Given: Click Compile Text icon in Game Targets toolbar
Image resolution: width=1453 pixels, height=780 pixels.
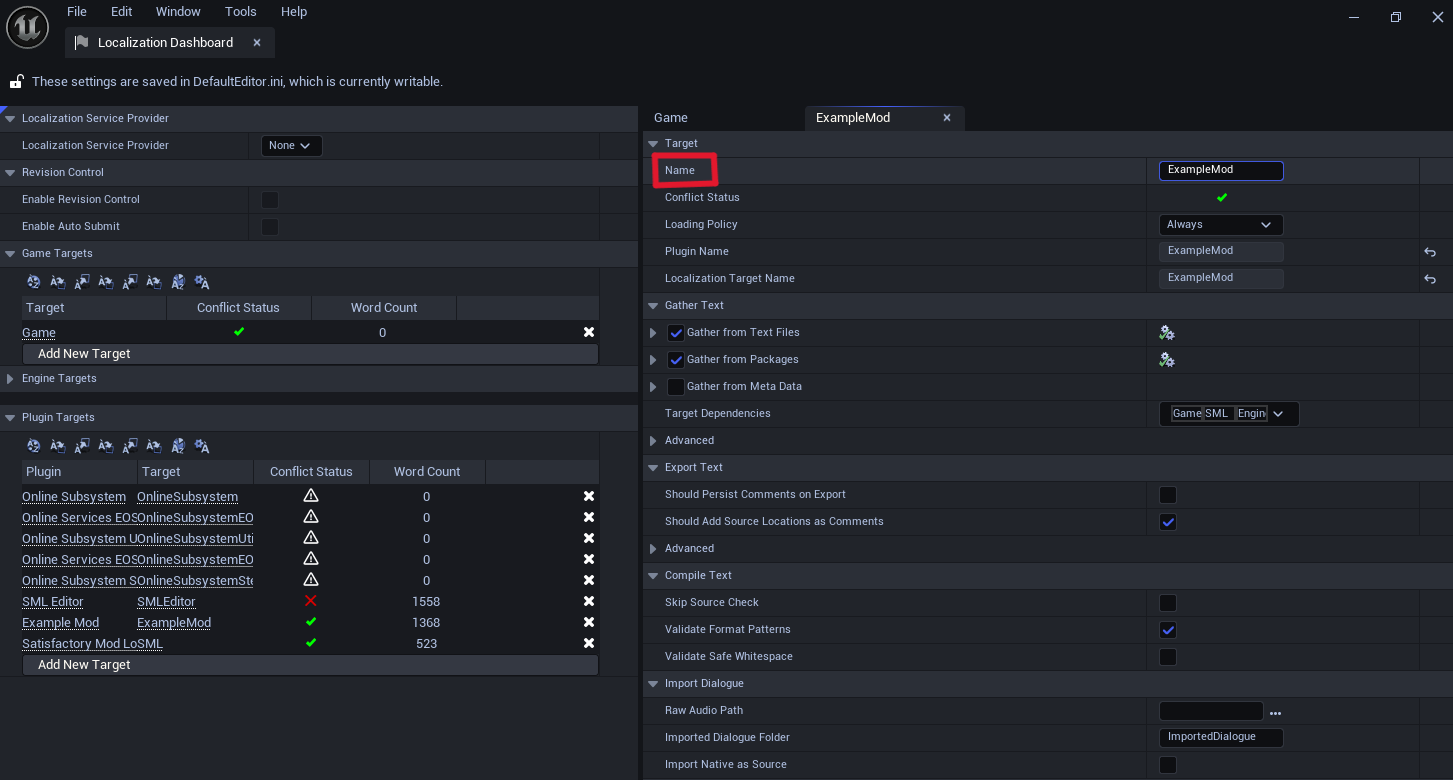Looking at the screenshot, I should [202, 282].
